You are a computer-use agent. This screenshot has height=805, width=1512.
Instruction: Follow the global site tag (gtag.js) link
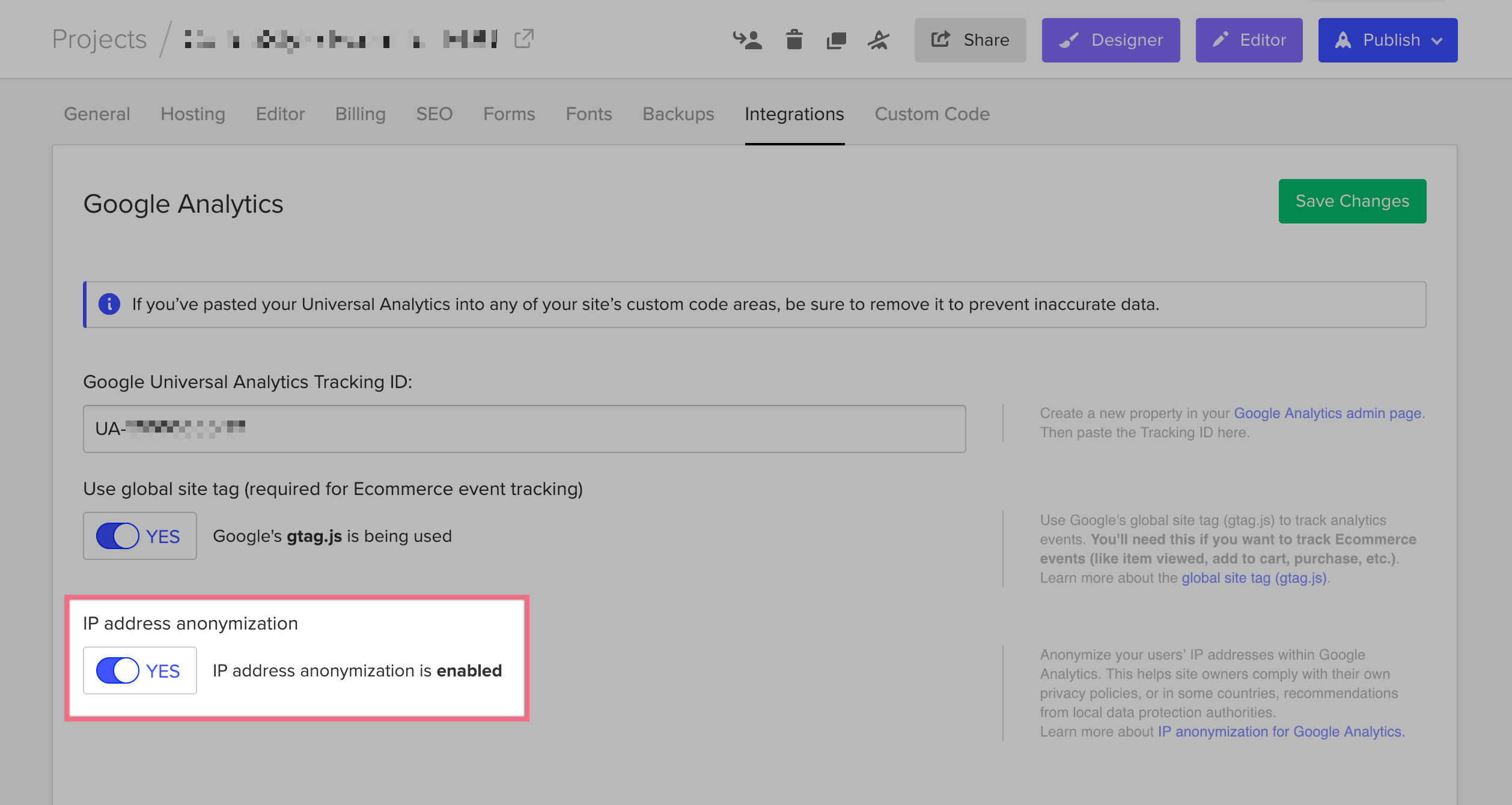1254,578
